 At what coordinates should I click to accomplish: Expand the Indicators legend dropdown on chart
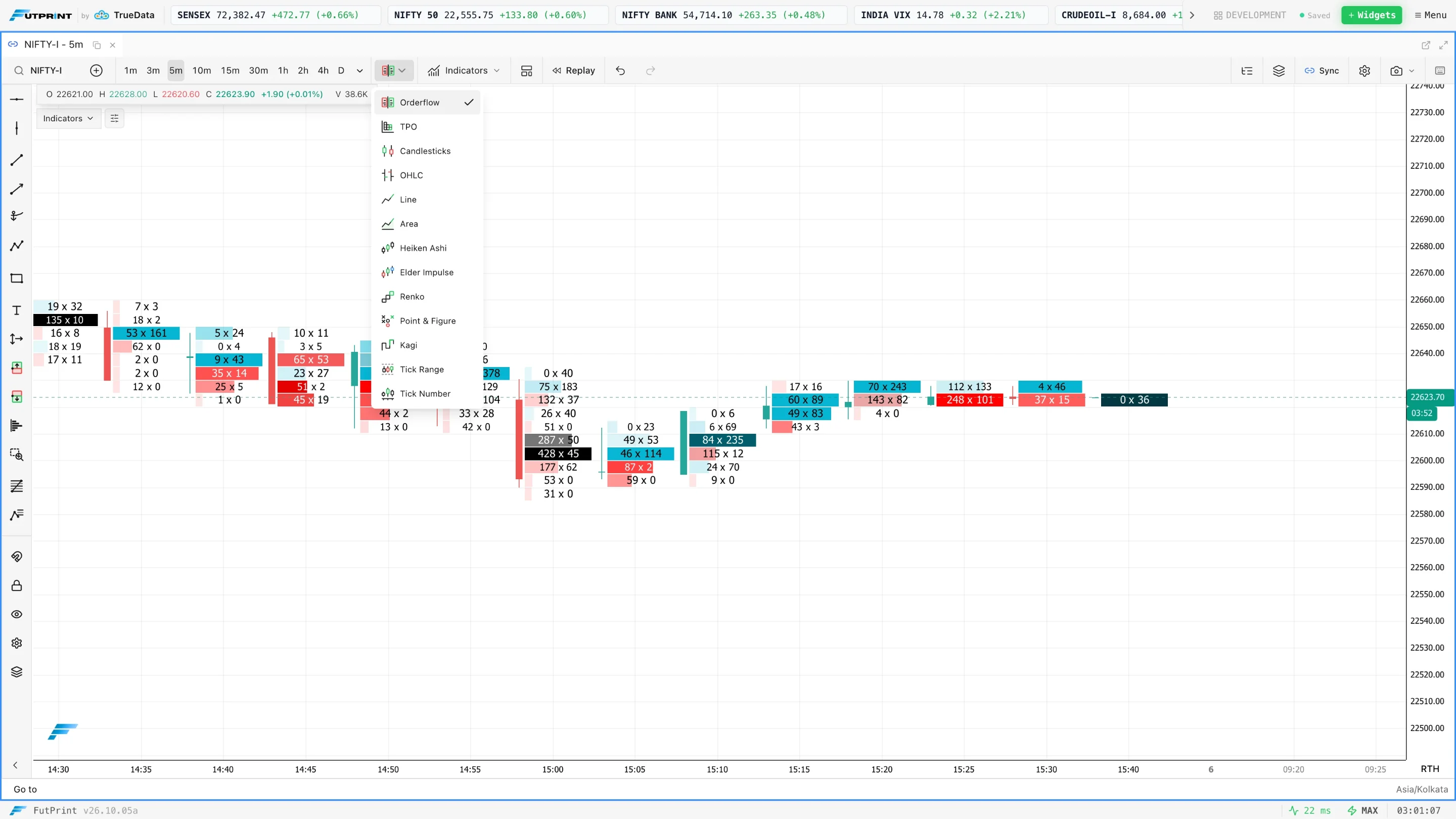[x=68, y=118]
